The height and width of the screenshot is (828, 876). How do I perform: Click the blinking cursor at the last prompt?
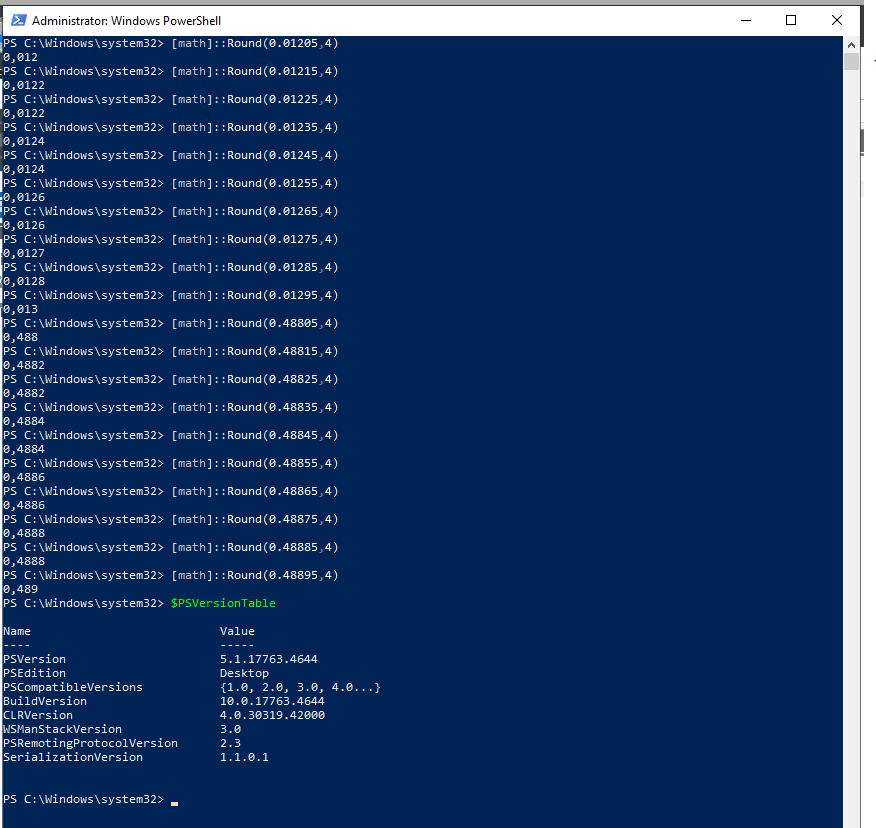point(174,803)
